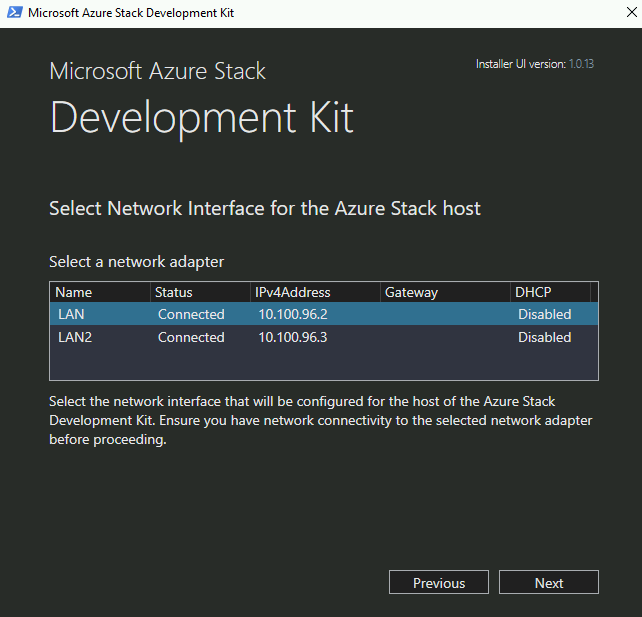Screen dimensions: 642x617
Task: Select the LAN network adapter row
Action: coord(323,314)
